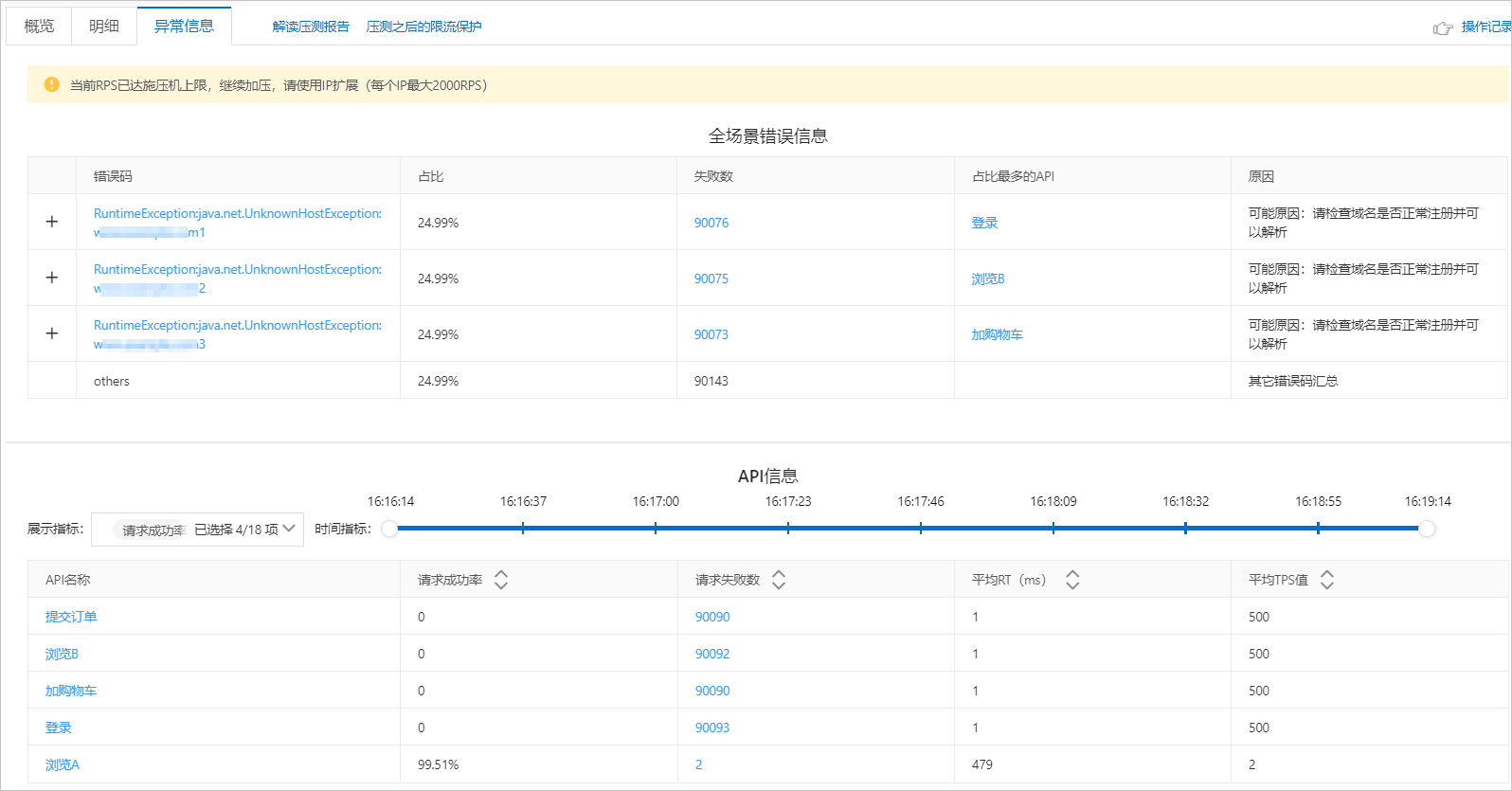The width and height of the screenshot is (1512, 791).
Task: Expand the error row ending in m1
Action: pyautogui.click(x=52, y=222)
